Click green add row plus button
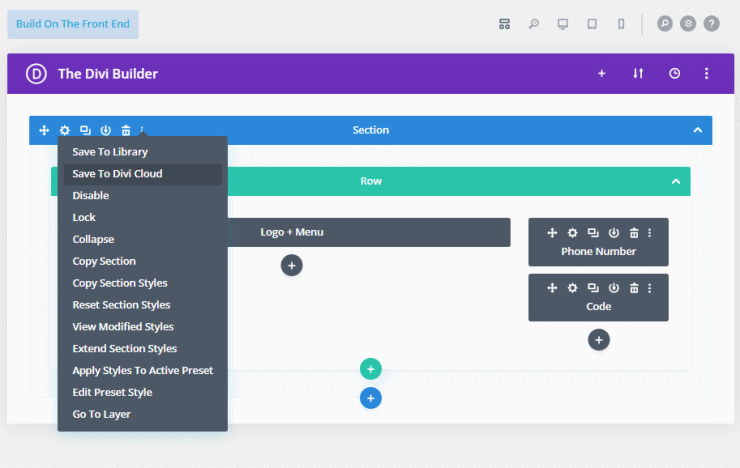The image size is (740, 468). [370, 369]
